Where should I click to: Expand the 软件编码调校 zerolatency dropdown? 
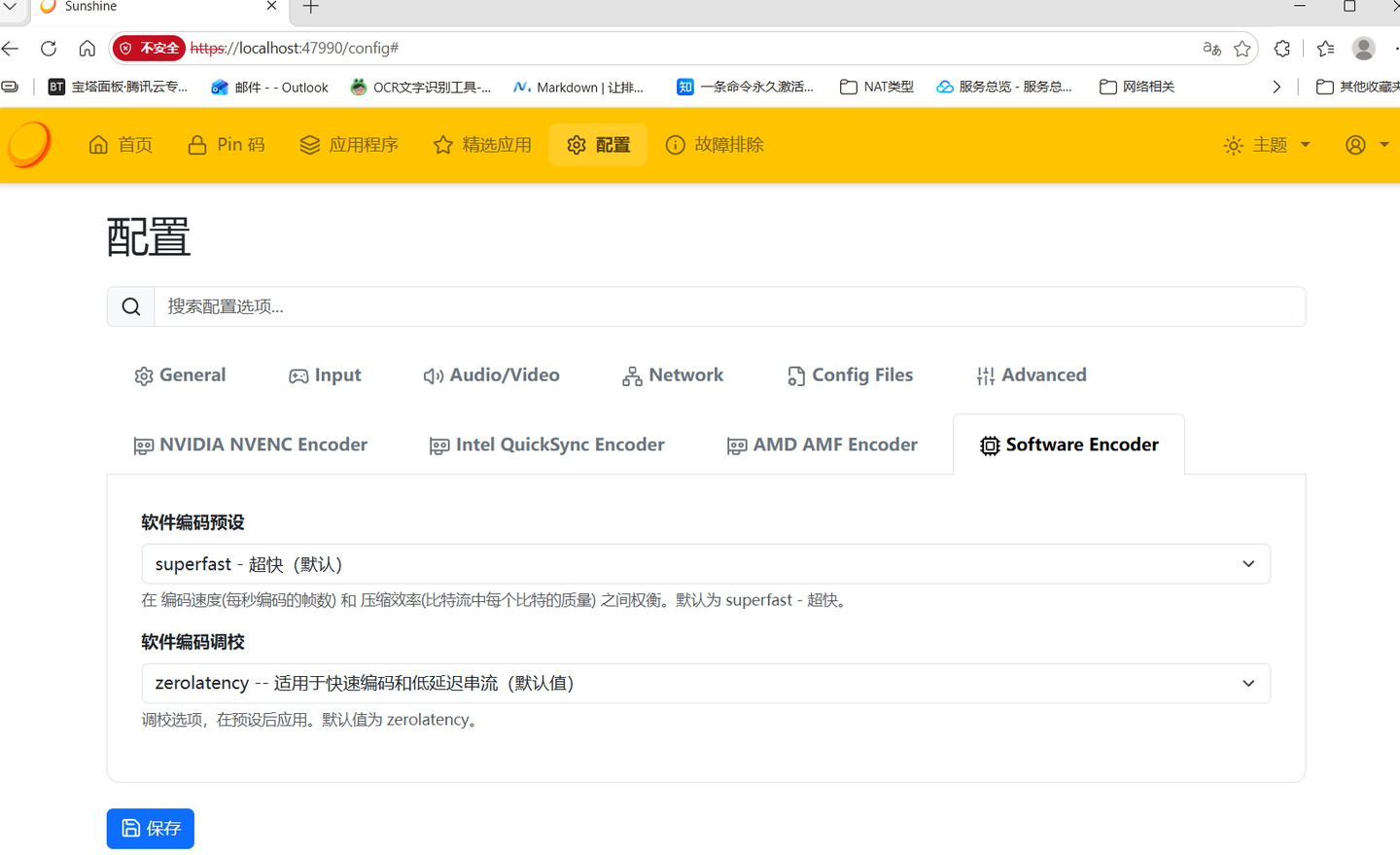706,684
